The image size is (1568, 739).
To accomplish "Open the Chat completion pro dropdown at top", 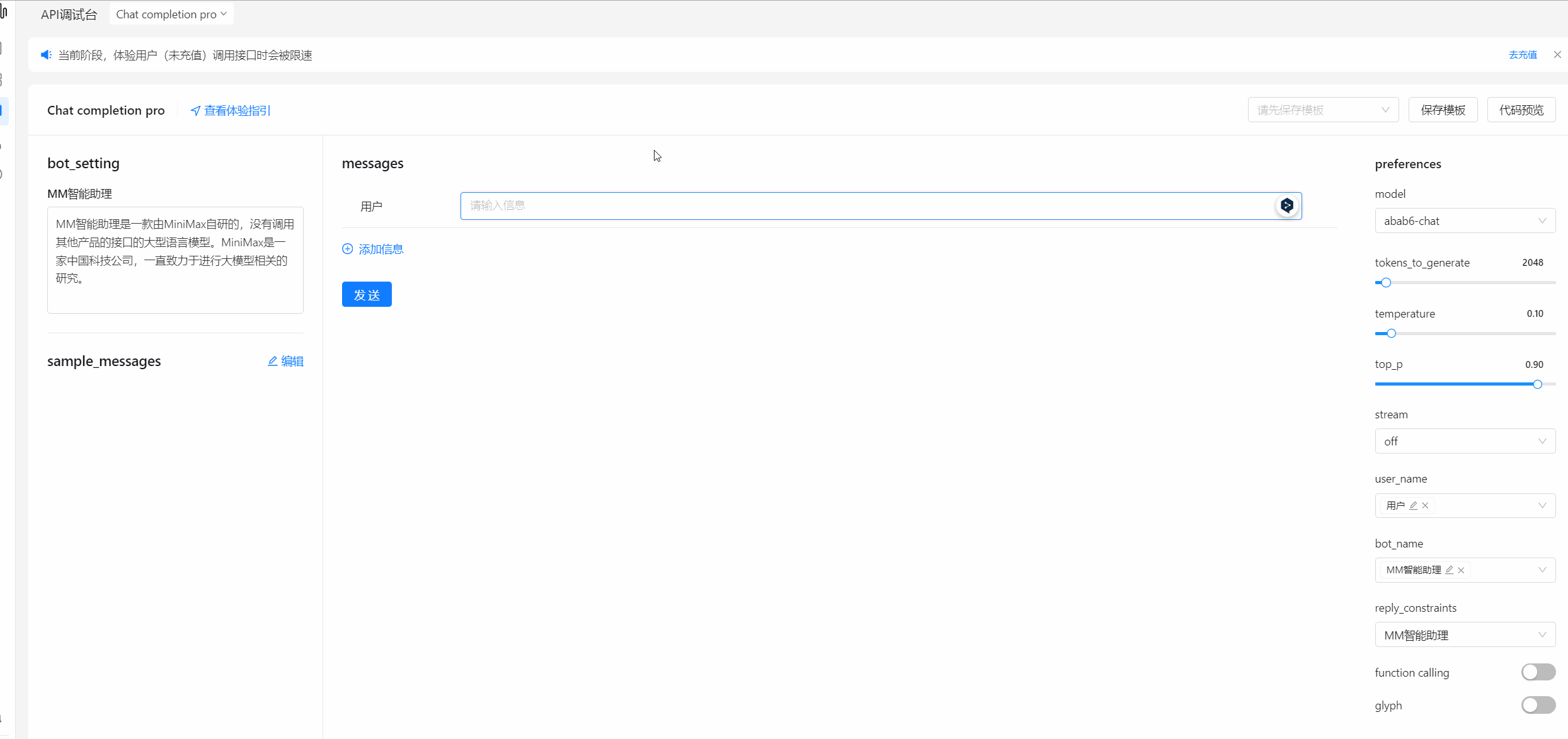I will click(x=171, y=14).
